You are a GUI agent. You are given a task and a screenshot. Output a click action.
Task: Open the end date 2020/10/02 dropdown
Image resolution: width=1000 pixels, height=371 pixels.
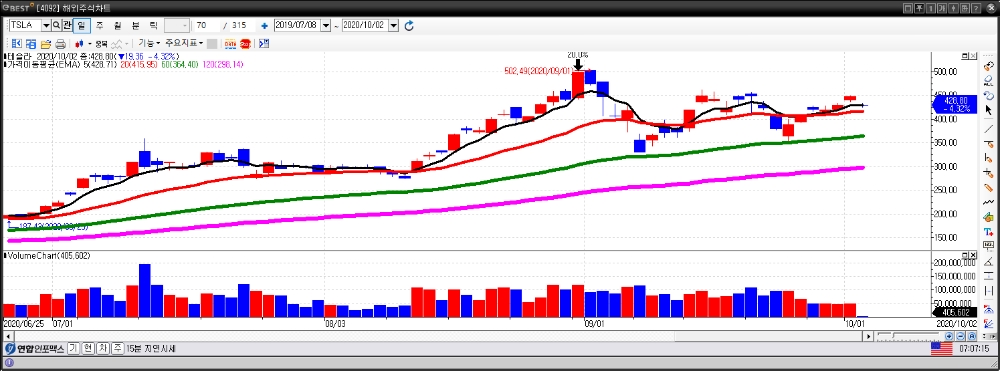pos(393,25)
